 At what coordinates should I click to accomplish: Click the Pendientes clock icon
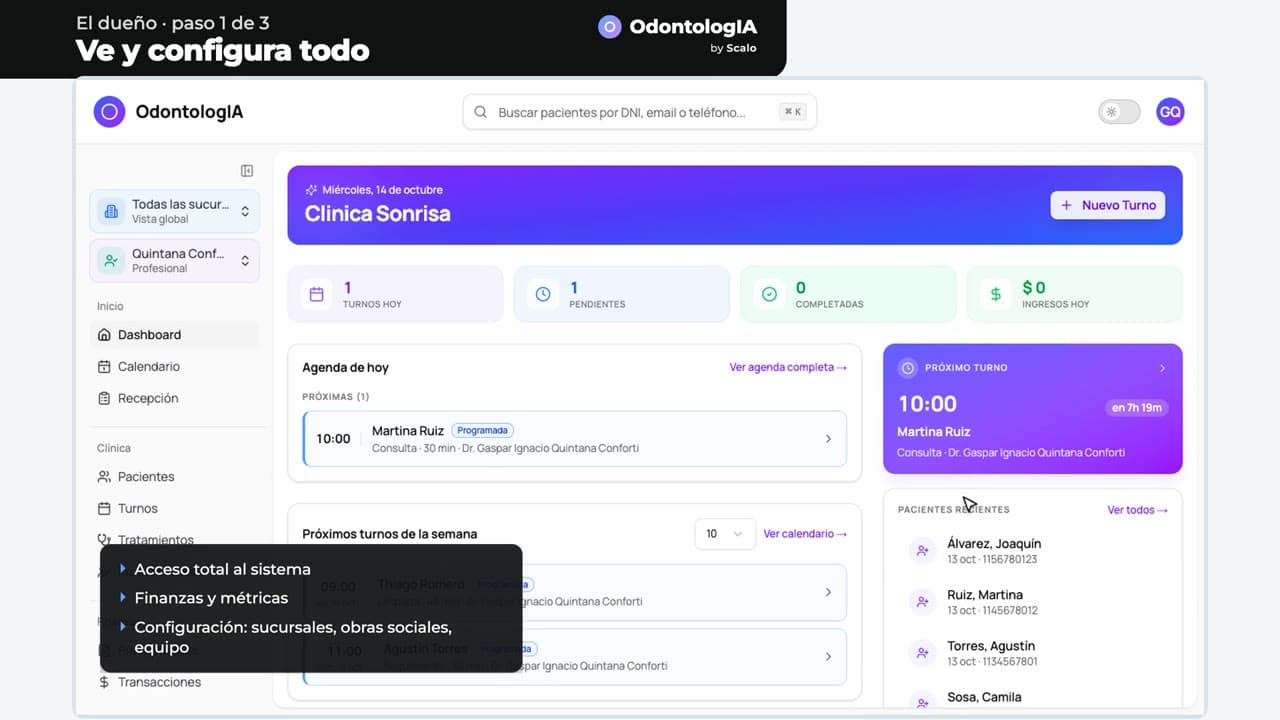click(542, 294)
